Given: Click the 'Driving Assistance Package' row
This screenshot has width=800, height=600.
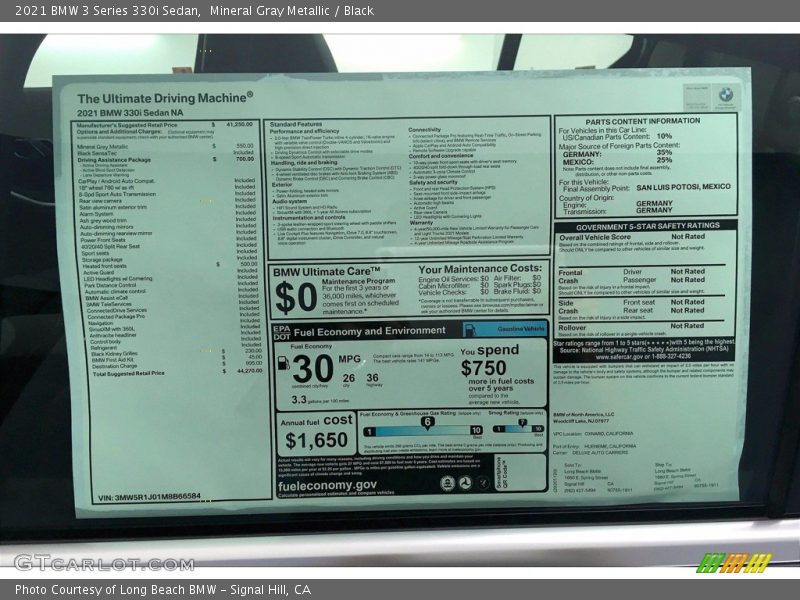Looking at the screenshot, I should pyautogui.click(x=166, y=160).
